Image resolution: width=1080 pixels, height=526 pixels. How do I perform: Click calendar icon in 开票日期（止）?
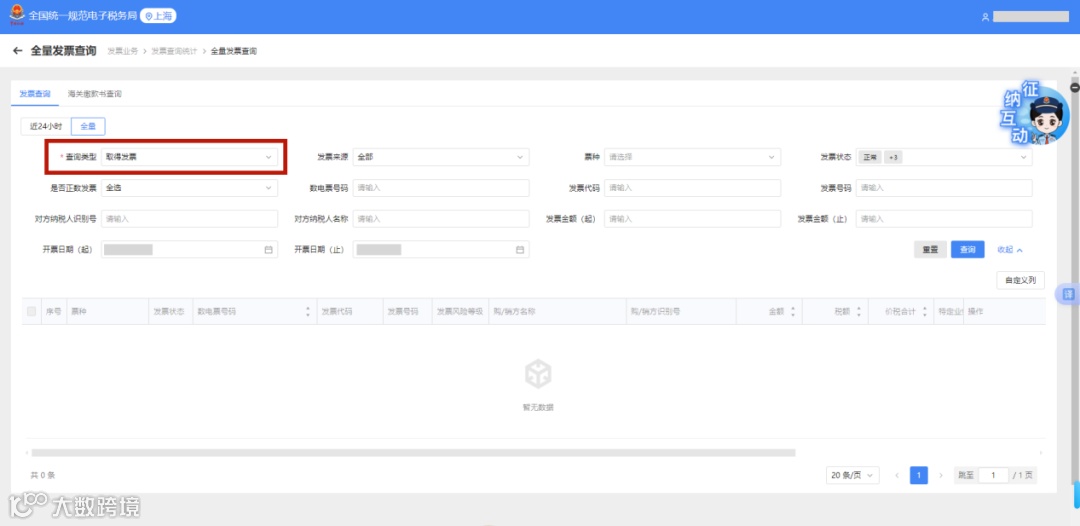pos(520,250)
